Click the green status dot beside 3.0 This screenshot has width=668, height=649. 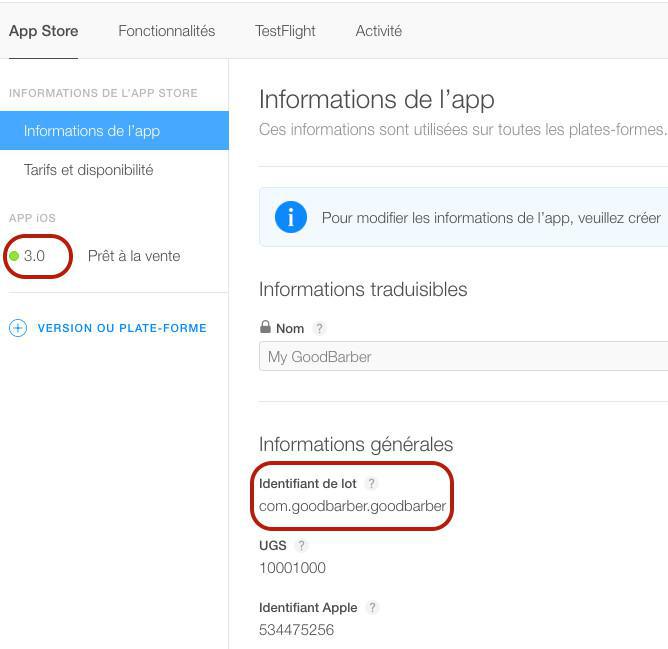coord(14,256)
